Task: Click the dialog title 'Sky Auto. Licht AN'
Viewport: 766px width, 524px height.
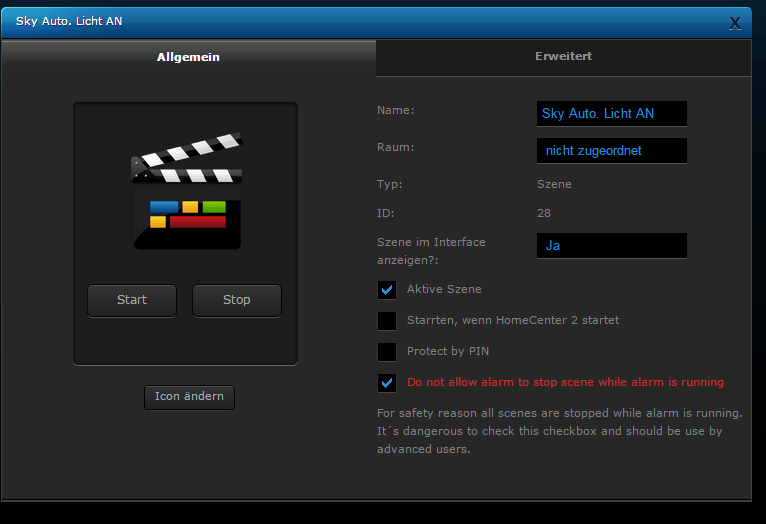Action: [x=69, y=22]
